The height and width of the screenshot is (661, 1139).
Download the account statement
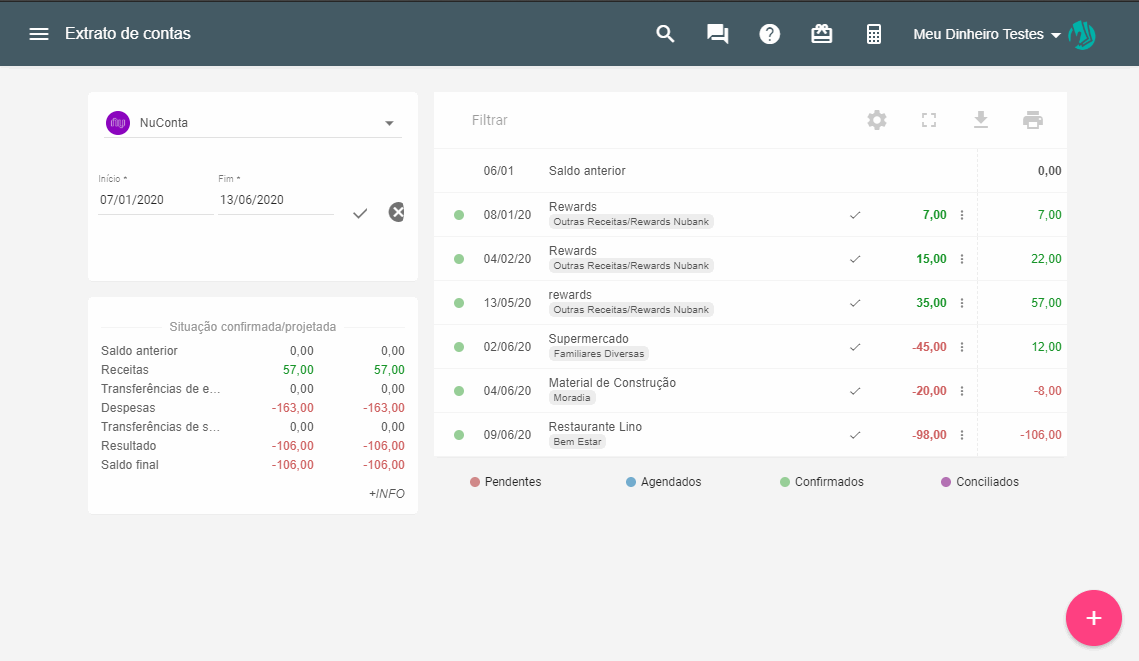981,120
